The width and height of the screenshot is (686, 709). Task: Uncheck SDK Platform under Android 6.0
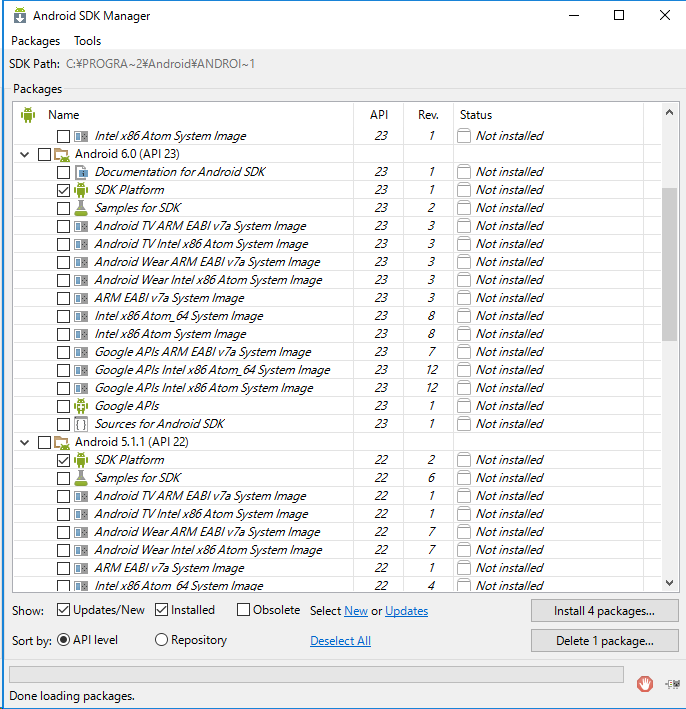coord(64,190)
